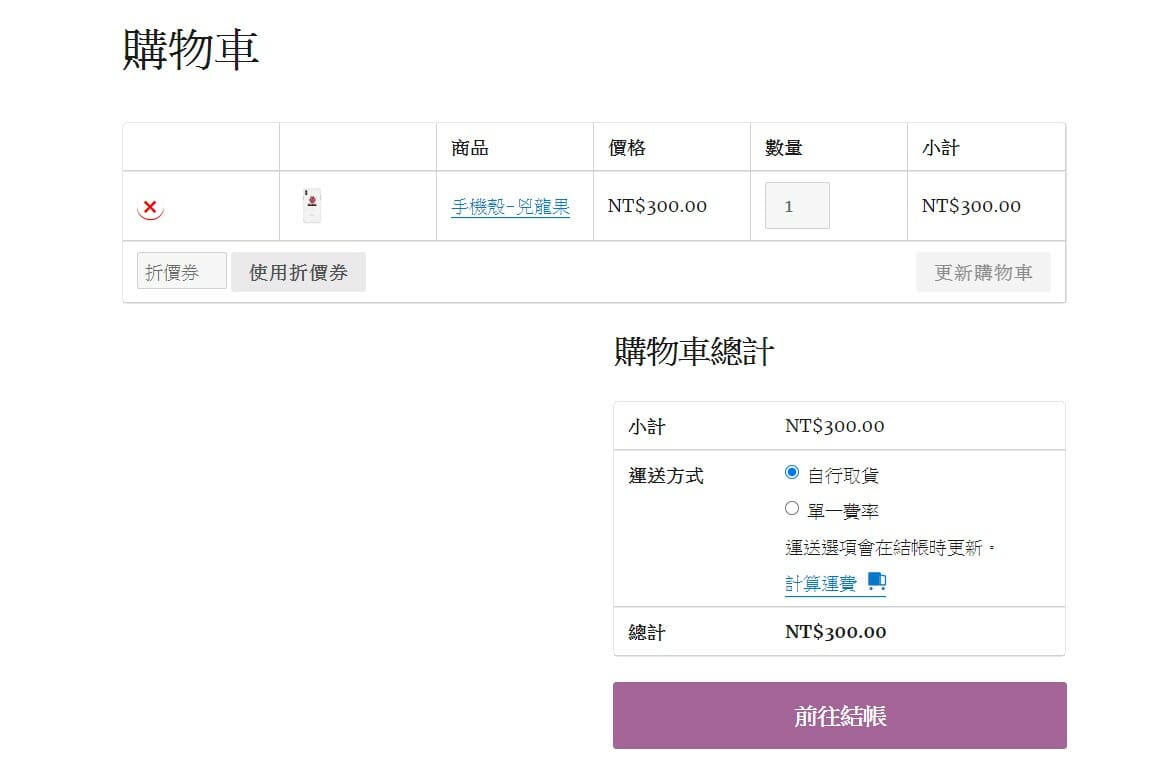
Task: Click the 自行取貨 label text
Action: tap(843, 475)
